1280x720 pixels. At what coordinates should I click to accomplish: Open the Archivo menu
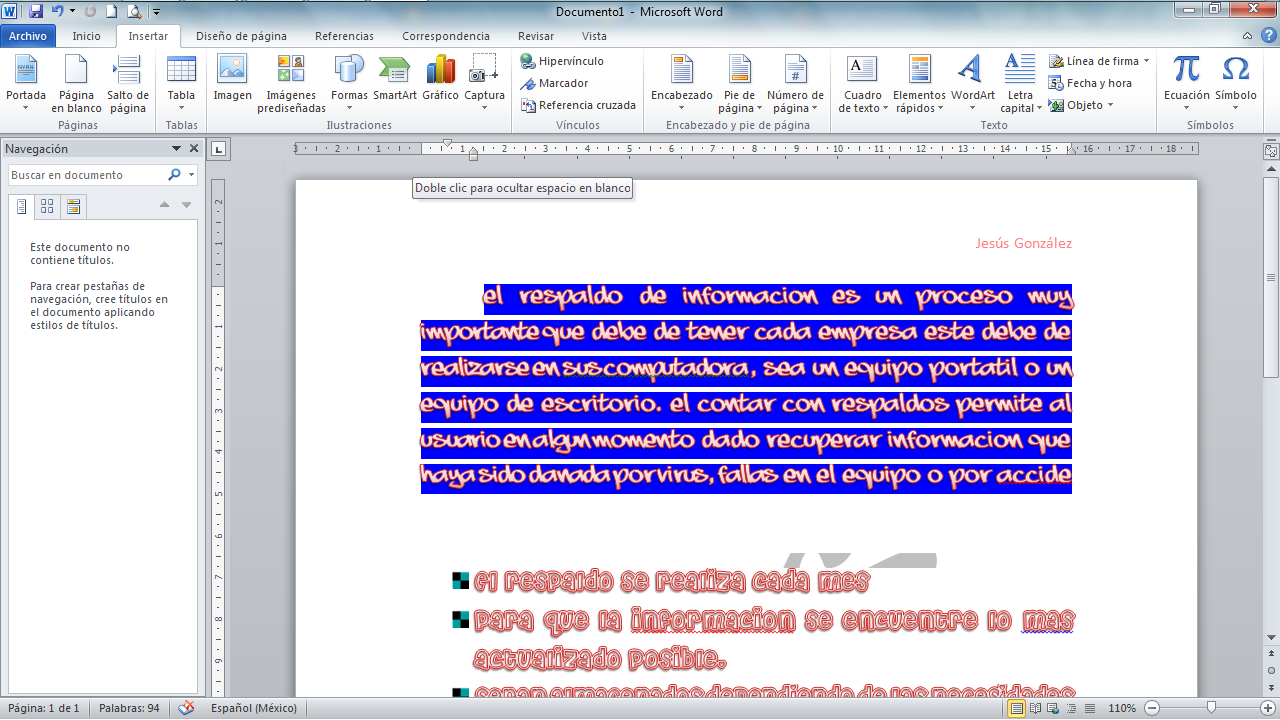28,35
